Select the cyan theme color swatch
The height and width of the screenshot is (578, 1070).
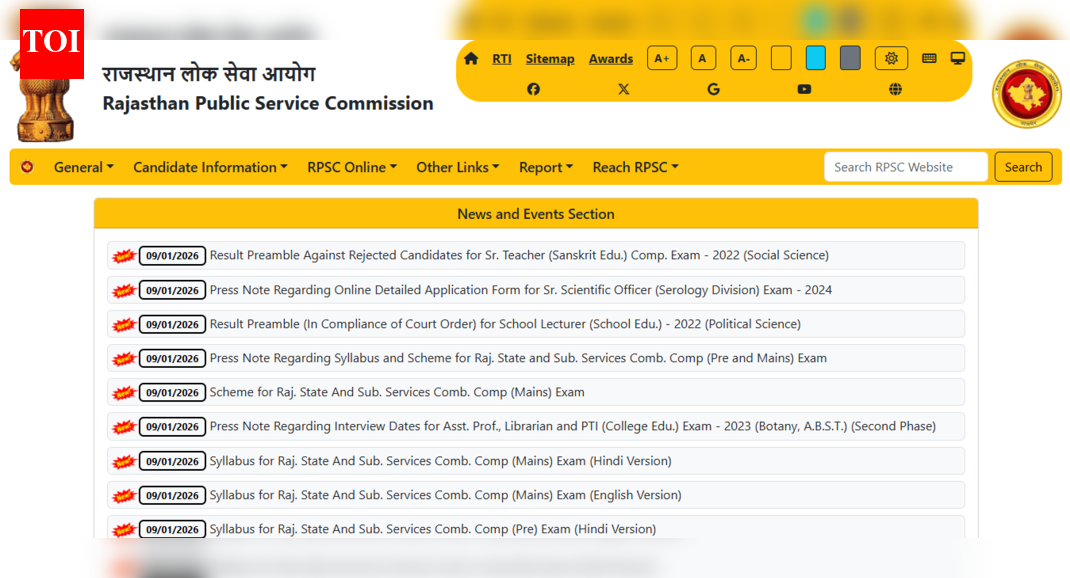coord(815,58)
